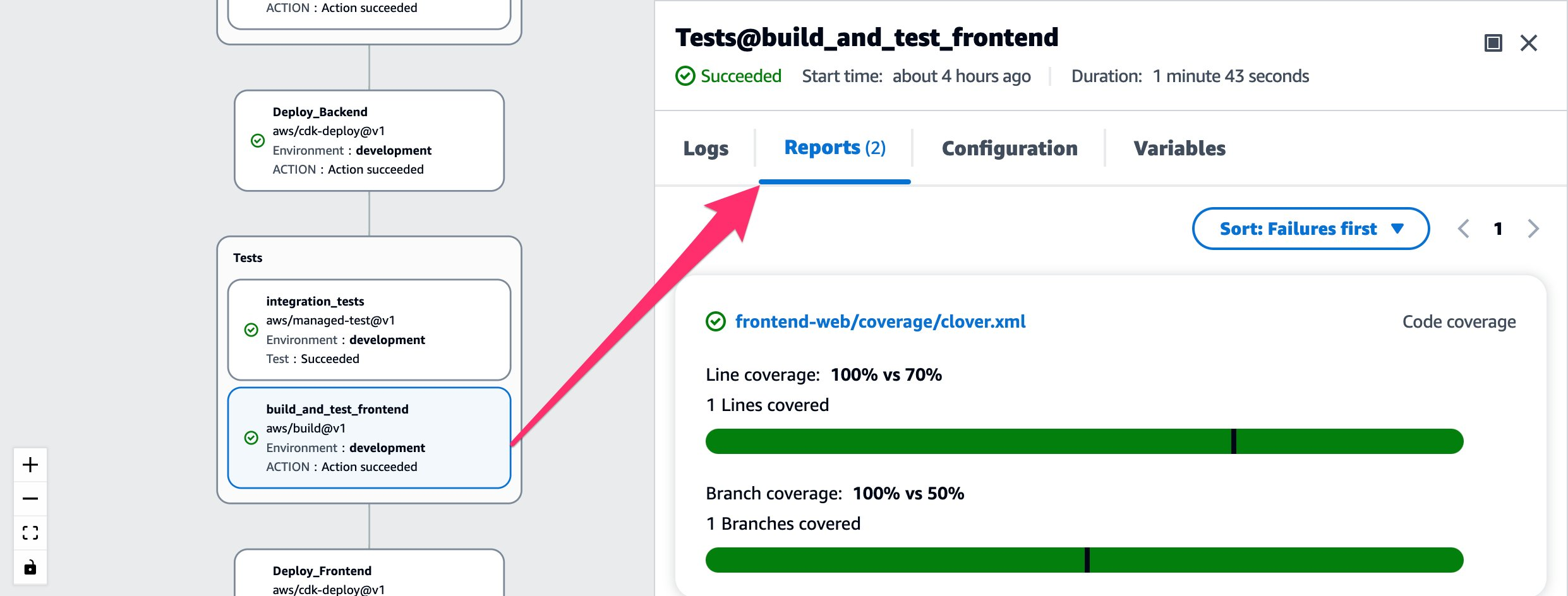Image resolution: width=1568 pixels, height=596 pixels.
Task: Click the check icon beside clover.xml report
Action: coord(715,322)
